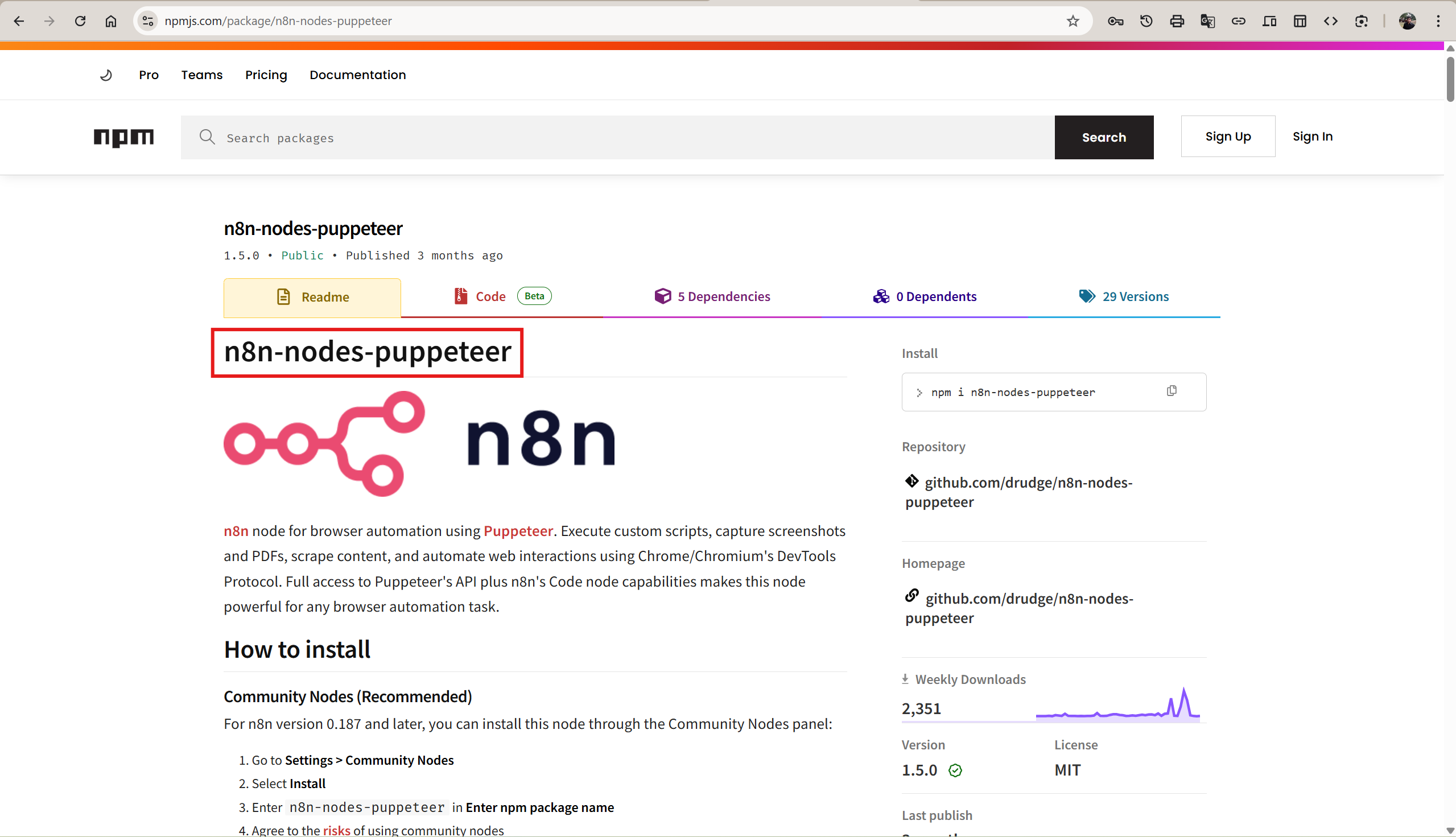
Task: Click the browser address bar URL
Action: 278,21
